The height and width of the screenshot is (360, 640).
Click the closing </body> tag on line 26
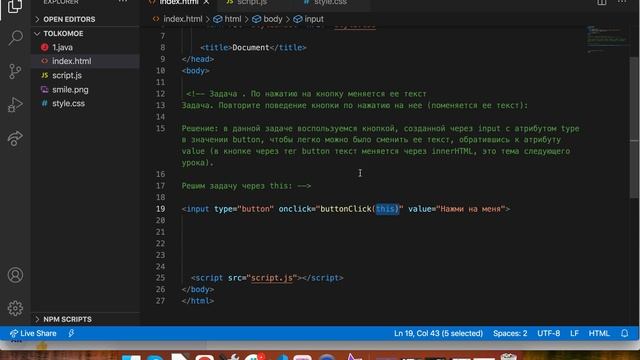pos(198,289)
